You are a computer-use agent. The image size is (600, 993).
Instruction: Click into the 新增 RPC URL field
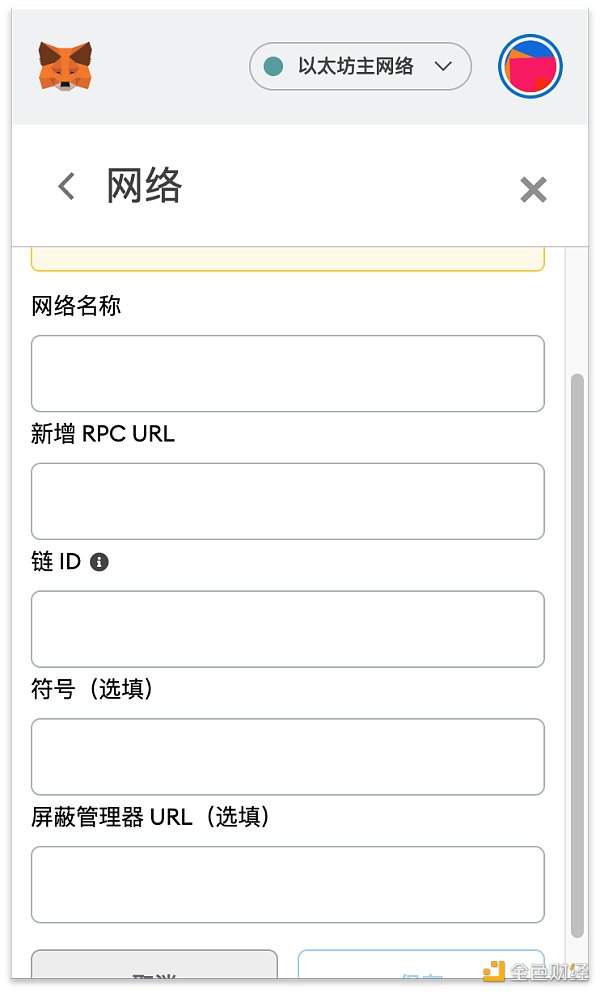coord(288,501)
